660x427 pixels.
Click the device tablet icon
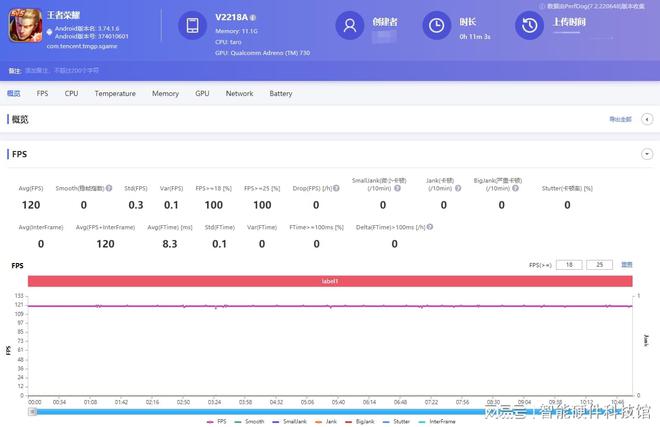click(x=192, y=25)
